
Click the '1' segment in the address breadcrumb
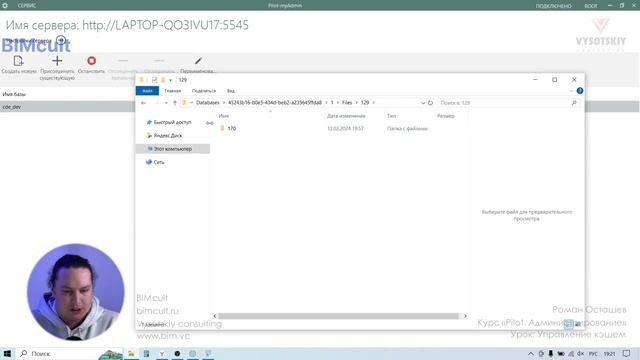click(x=332, y=103)
